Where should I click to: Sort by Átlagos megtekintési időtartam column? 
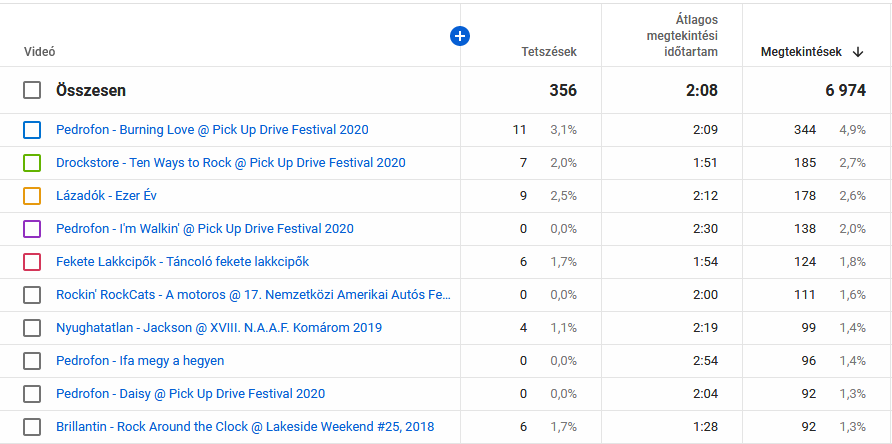[681, 36]
